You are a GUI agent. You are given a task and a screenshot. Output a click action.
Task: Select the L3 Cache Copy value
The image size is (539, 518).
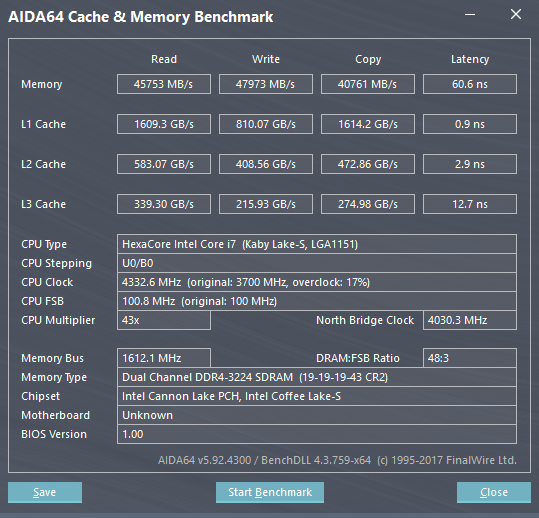pyautogui.click(x=368, y=204)
